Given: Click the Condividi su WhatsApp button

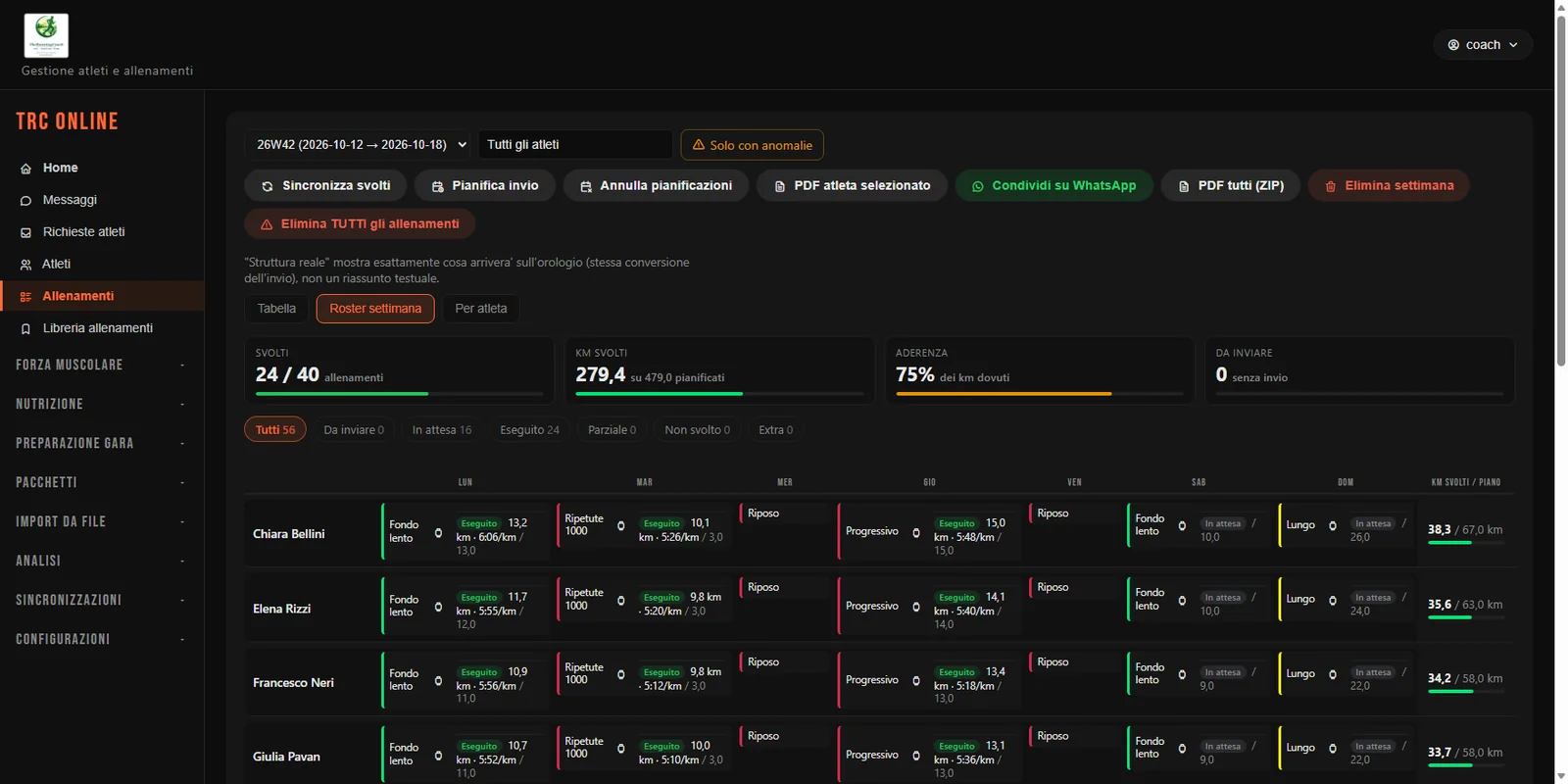Looking at the screenshot, I should (x=1053, y=186).
